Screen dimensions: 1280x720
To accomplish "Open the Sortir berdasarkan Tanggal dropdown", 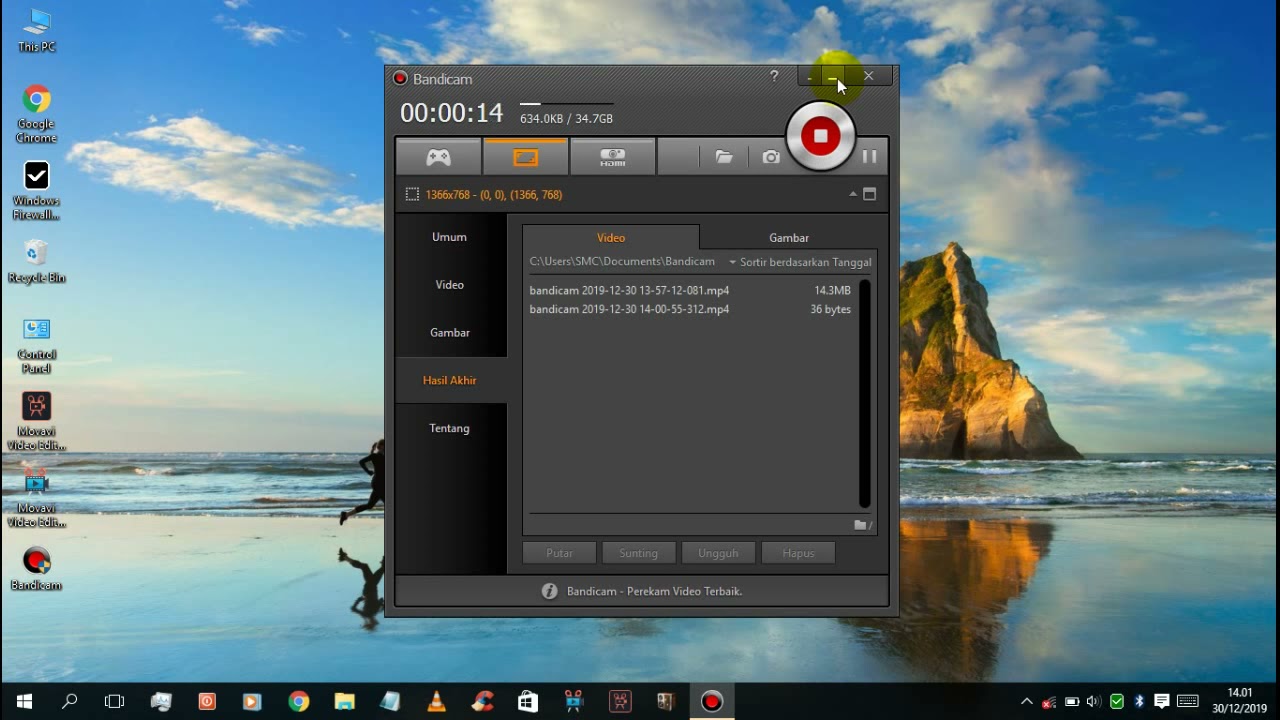I will point(801,262).
